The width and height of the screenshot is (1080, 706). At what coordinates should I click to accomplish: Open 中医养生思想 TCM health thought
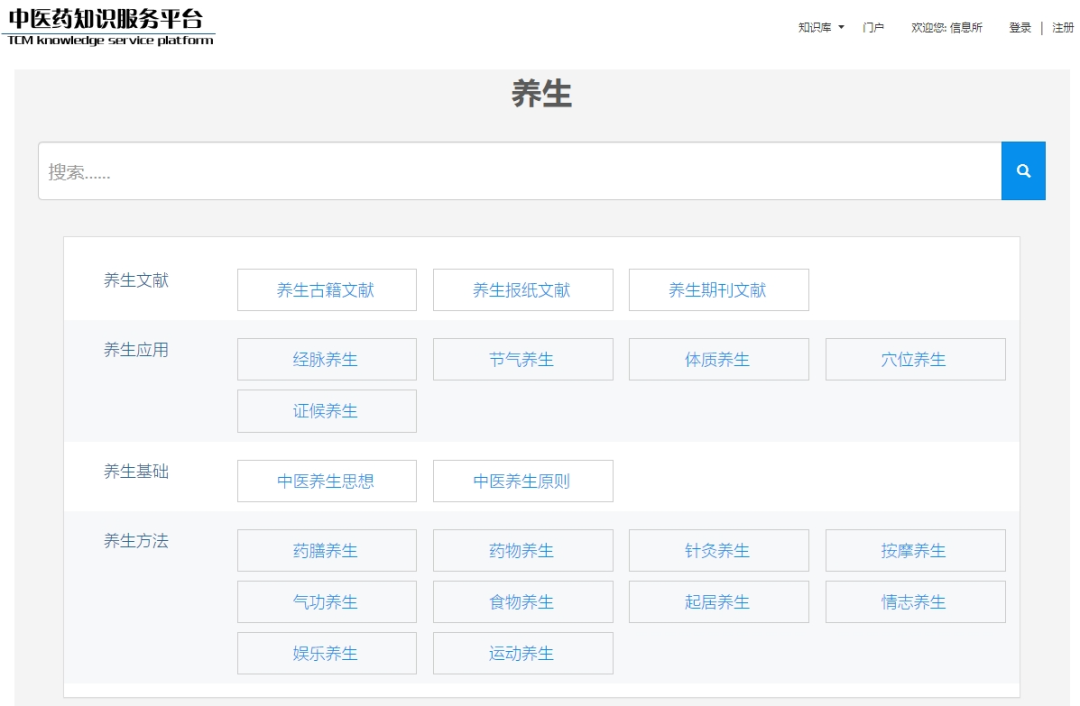click(327, 481)
